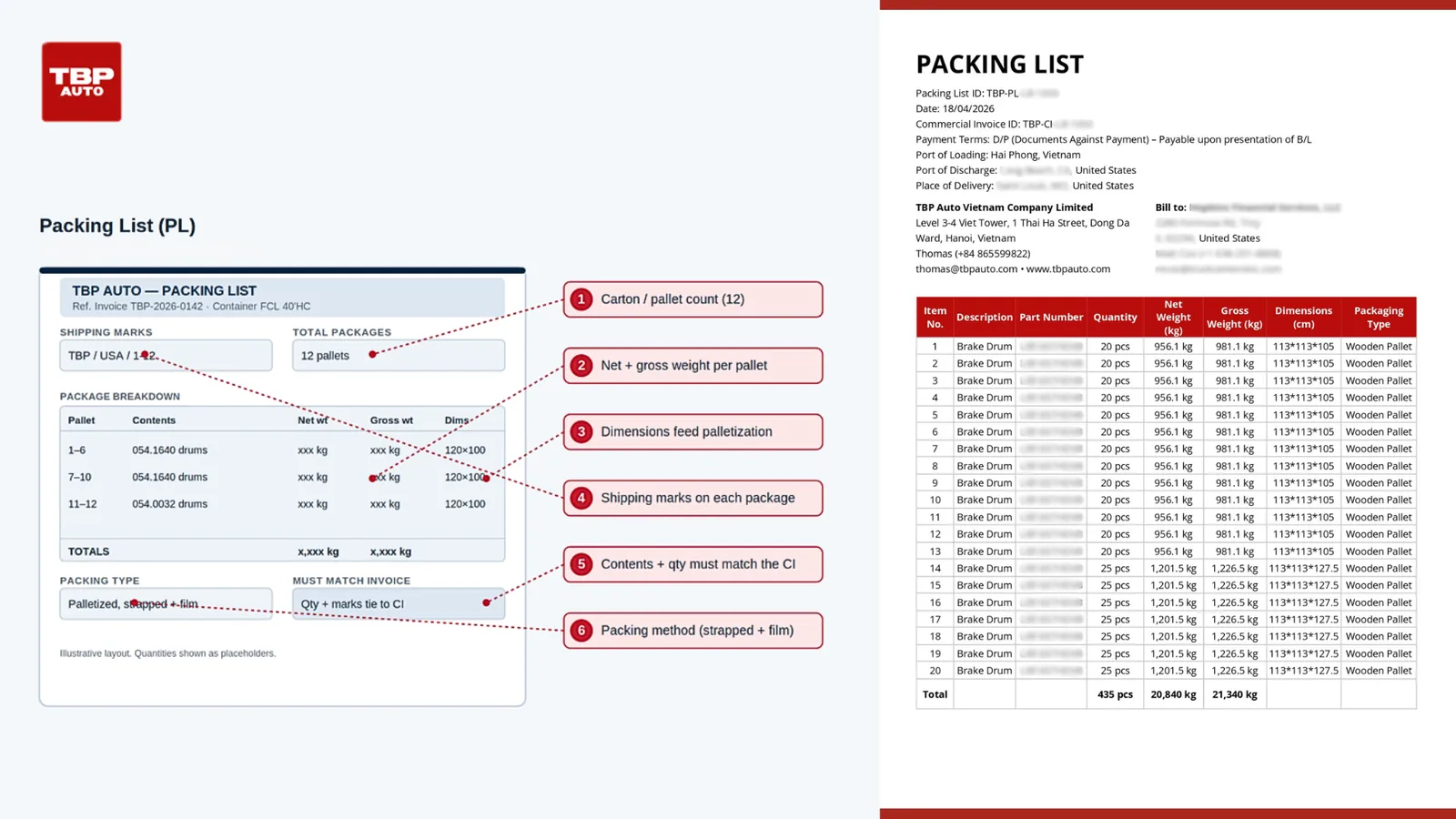Screen dimensions: 1456x819
Task: Click the 'Quantity' table header
Action: pyautogui.click(x=1115, y=318)
